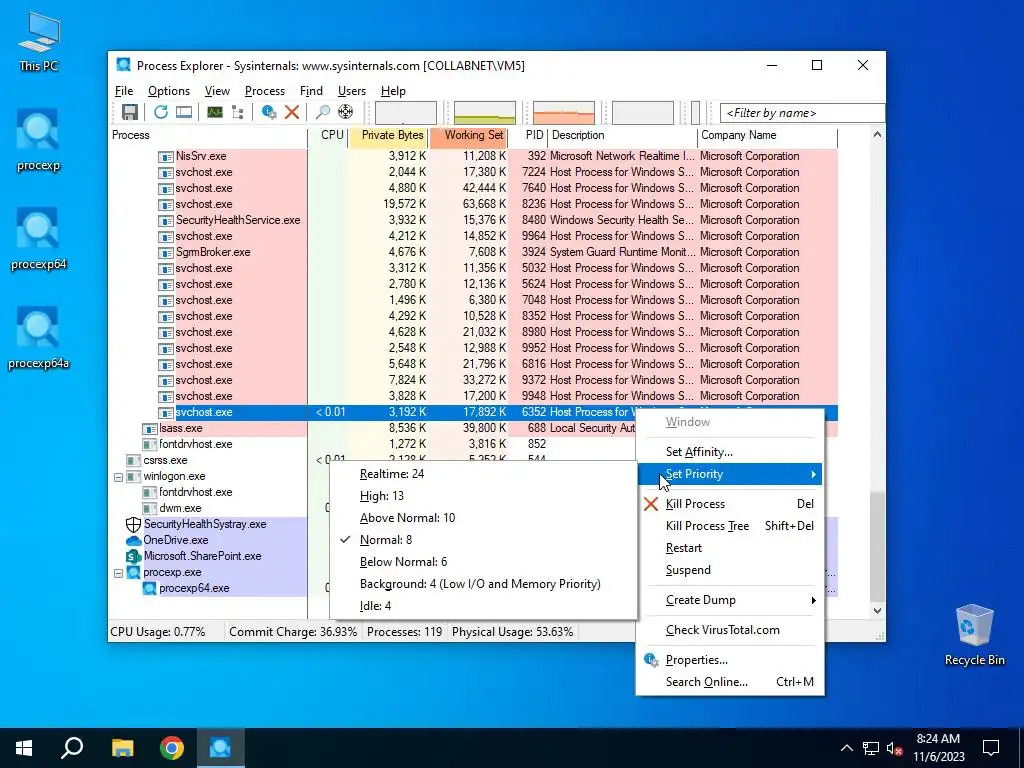
Task: Click the green commit history mini graph
Action: coord(485,112)
